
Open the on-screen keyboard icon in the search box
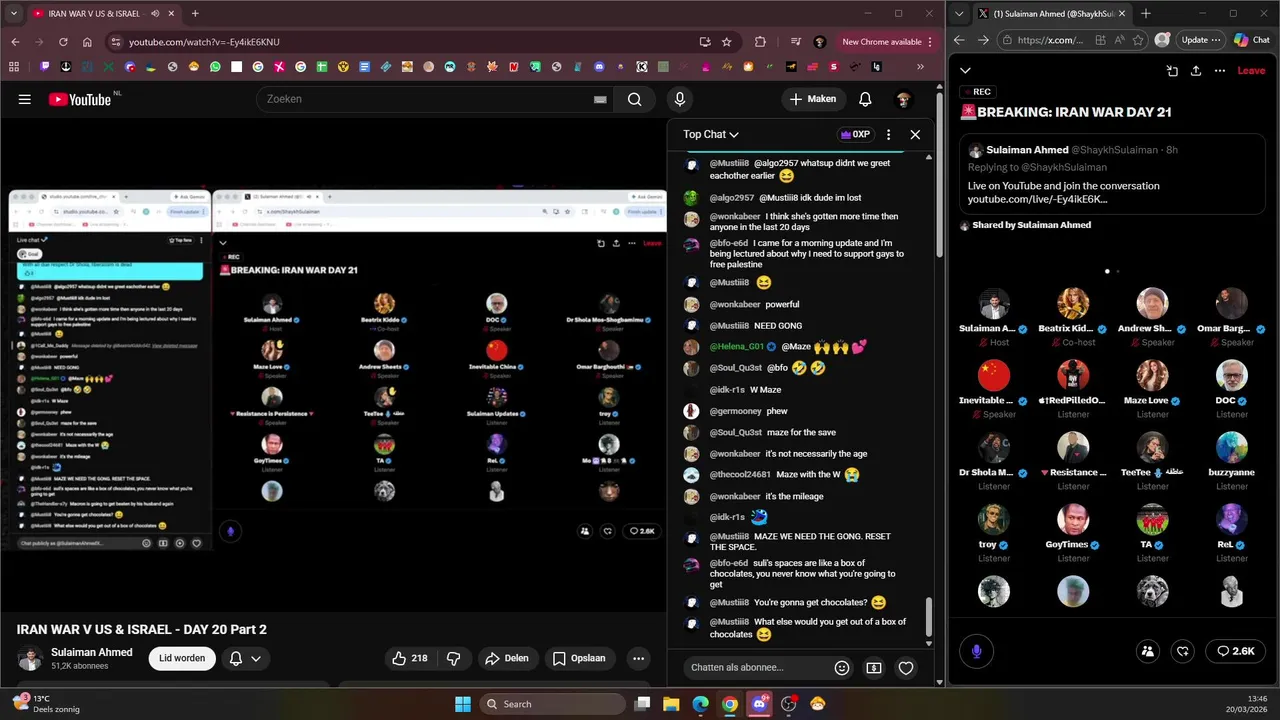point(600,99)
